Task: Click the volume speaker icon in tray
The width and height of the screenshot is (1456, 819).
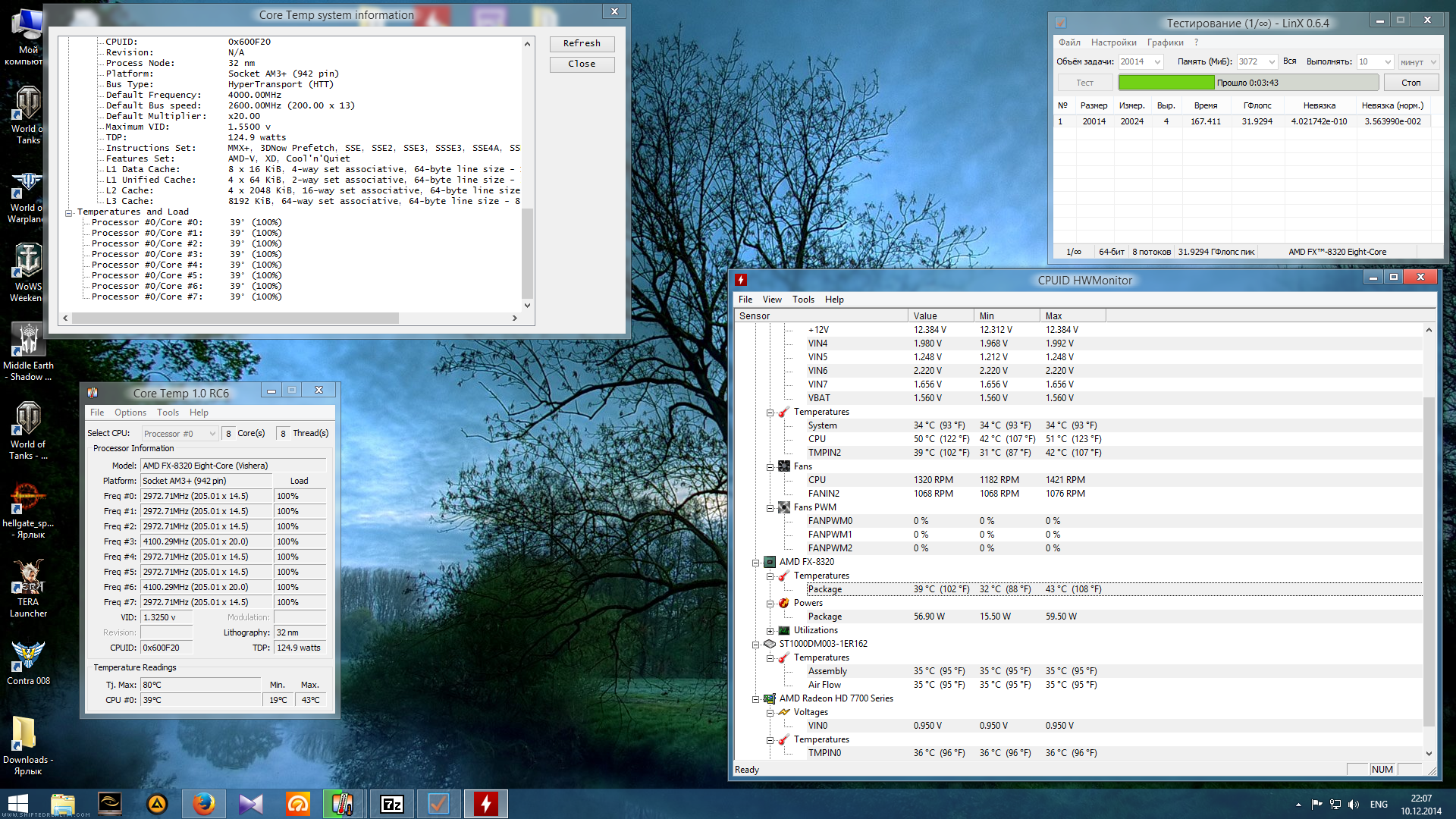Action: [x=1354, y=805]
